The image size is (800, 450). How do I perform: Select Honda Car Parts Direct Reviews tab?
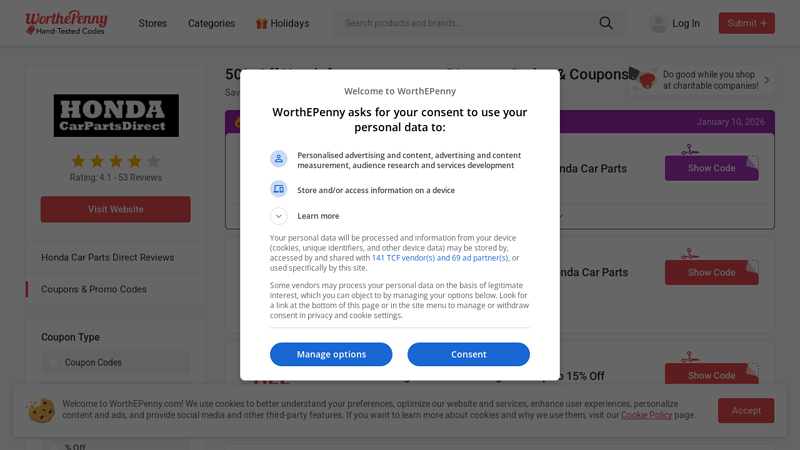point(107,257)
